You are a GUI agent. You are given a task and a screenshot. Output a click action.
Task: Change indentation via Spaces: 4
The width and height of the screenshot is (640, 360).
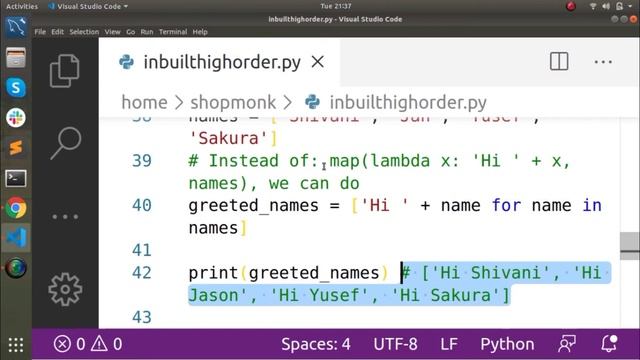[x=316, y=344]
